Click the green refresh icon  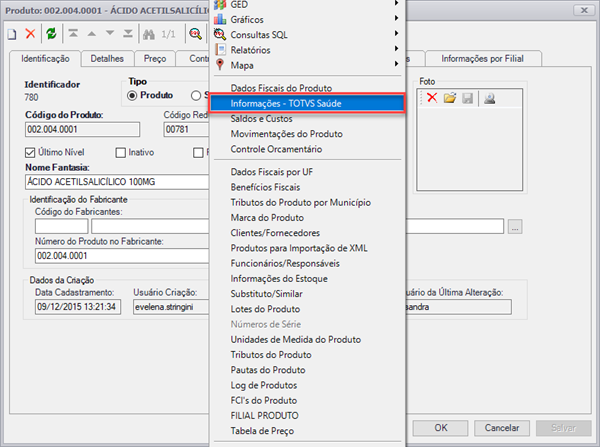click(x=51, y=34)
